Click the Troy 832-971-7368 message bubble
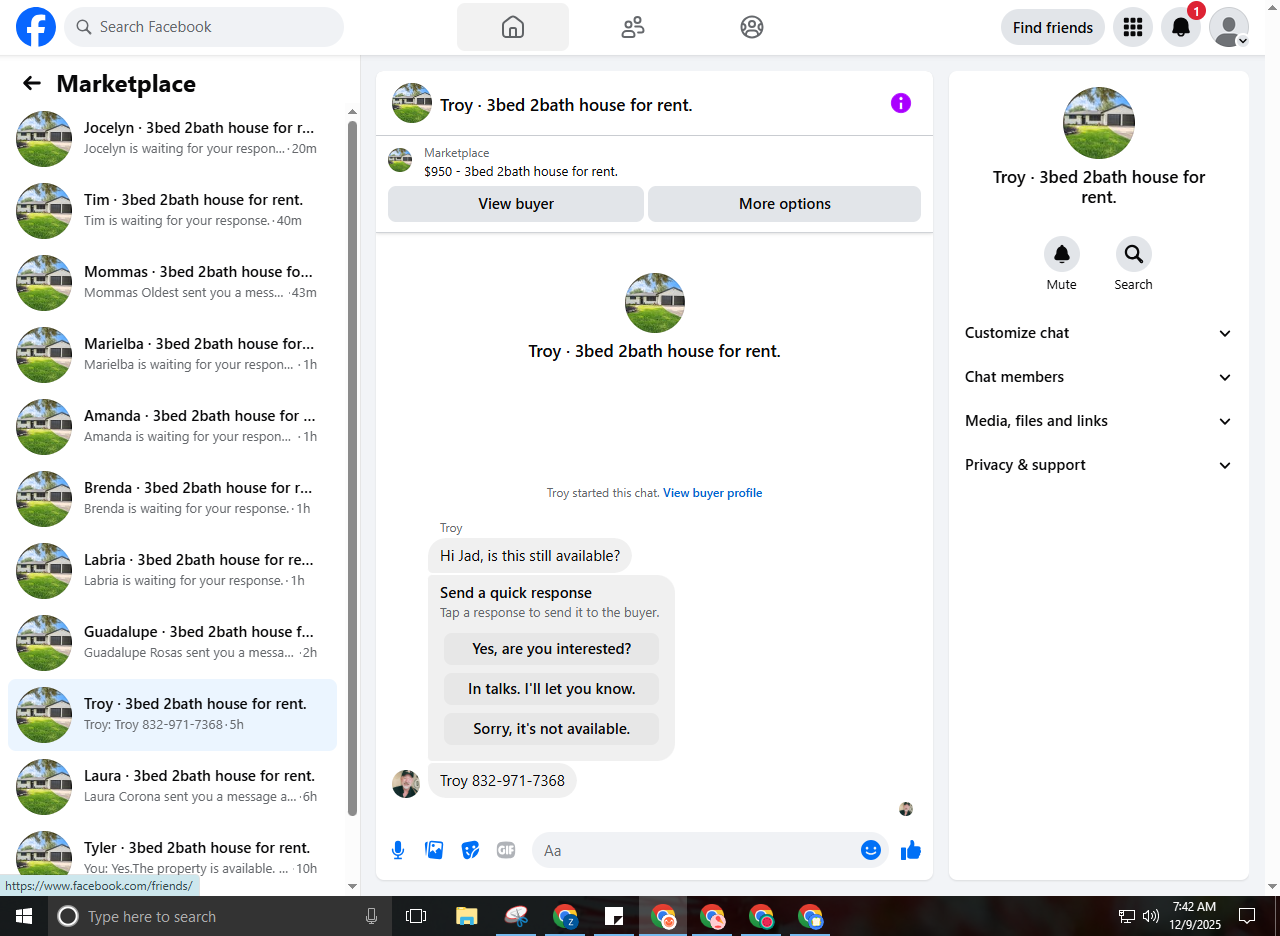This screenshot has width=1280, height=936. [x=502, y=781]
